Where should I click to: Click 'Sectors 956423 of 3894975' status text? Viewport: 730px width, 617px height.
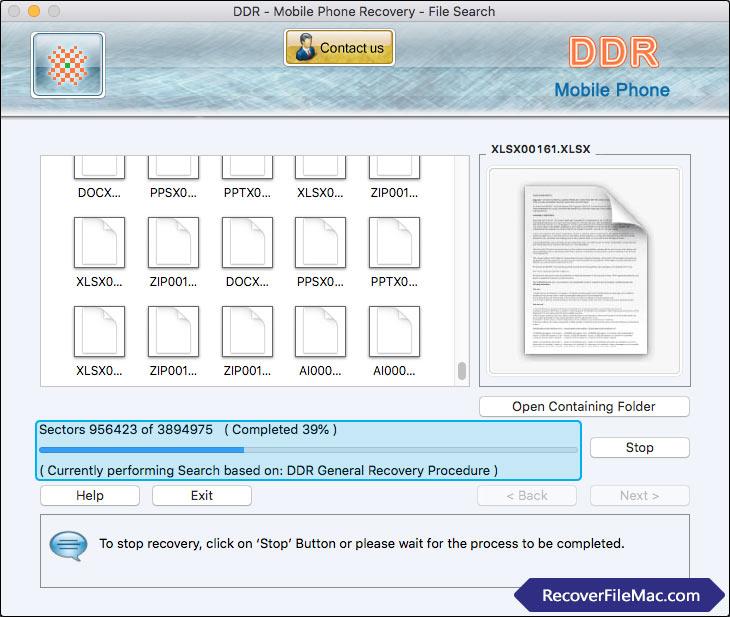[126, 429]
